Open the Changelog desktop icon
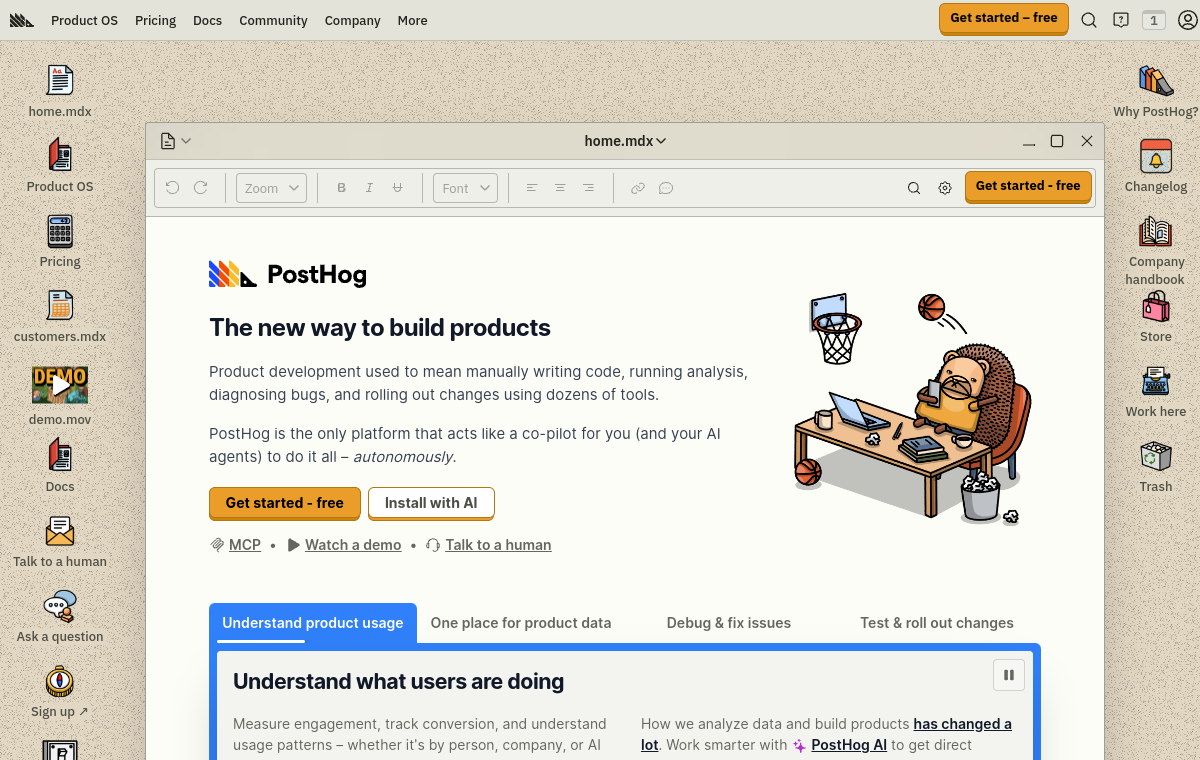This screenshot has width=1200, height=760. point(1156,156)
